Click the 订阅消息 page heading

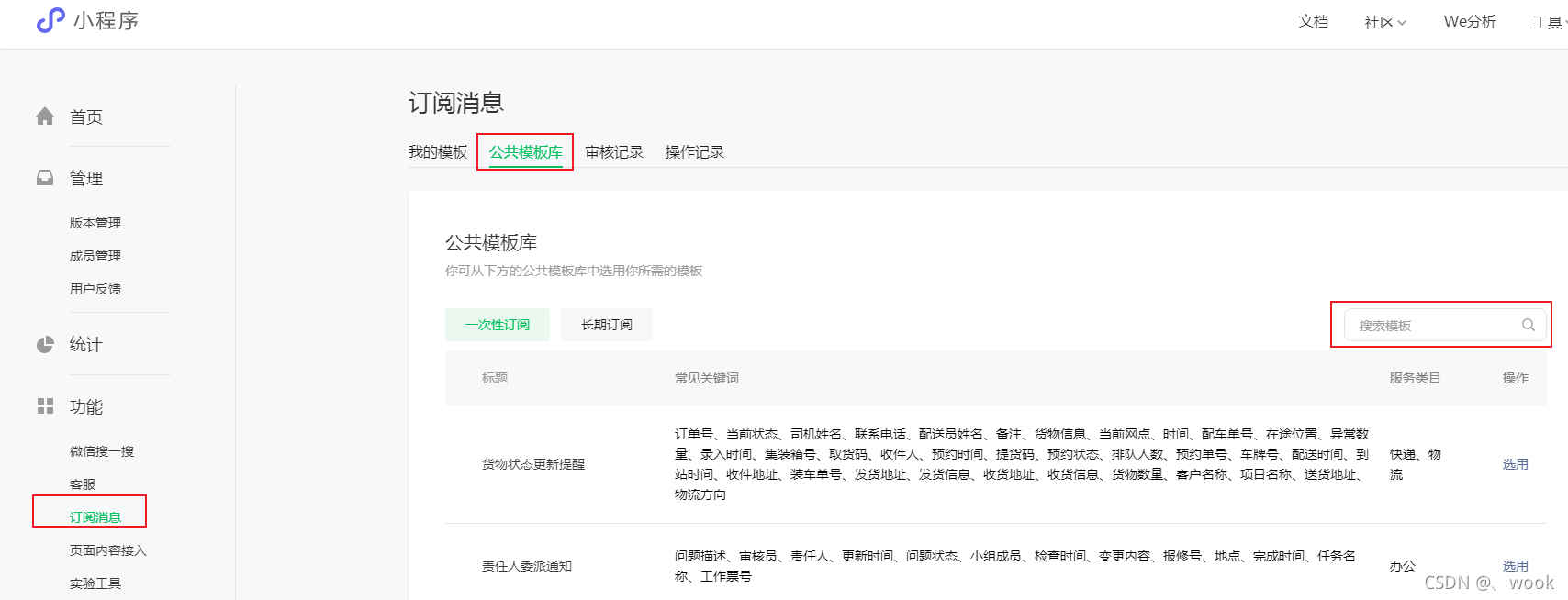[456, 103]
